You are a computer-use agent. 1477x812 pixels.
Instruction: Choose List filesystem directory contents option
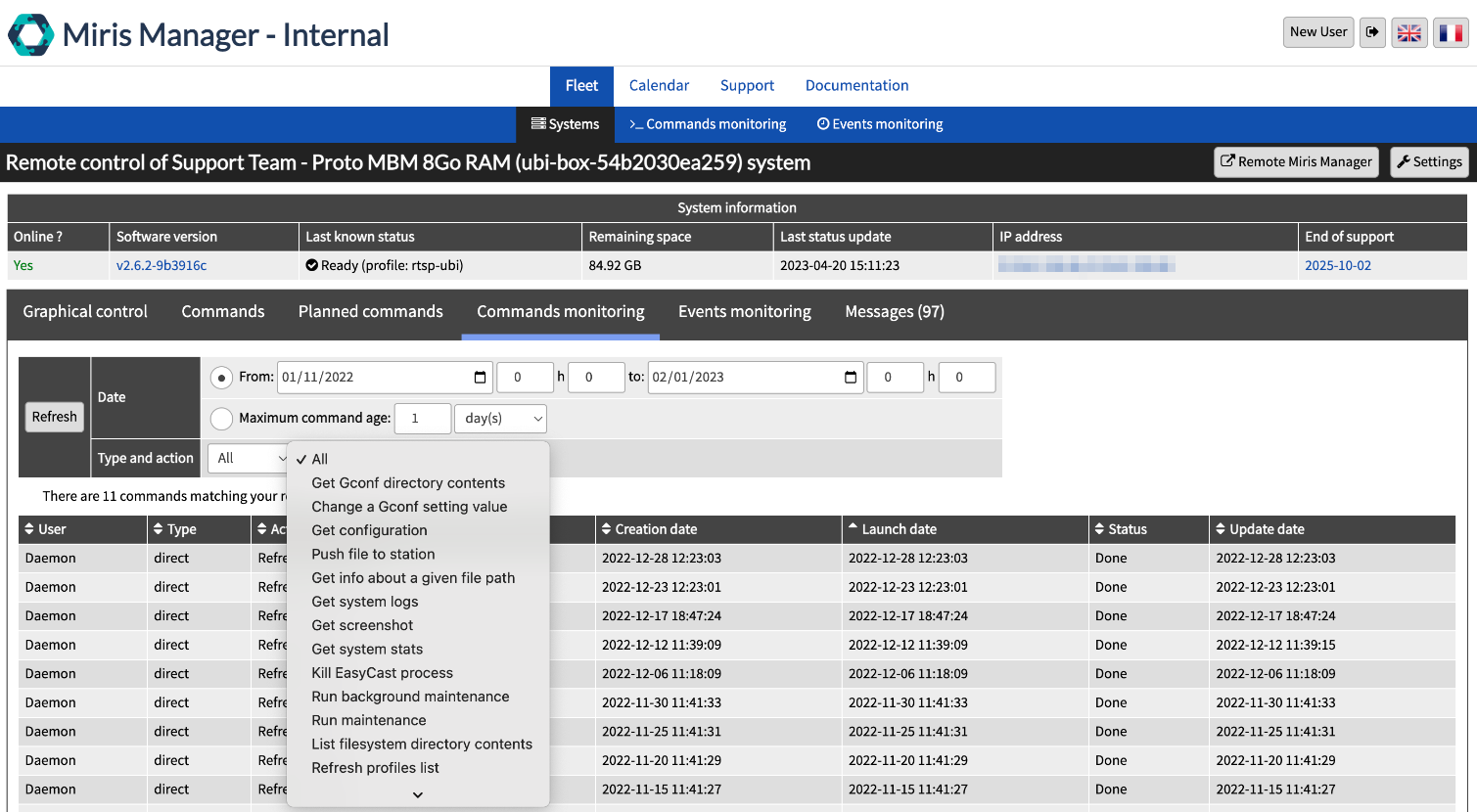point(419,744)
